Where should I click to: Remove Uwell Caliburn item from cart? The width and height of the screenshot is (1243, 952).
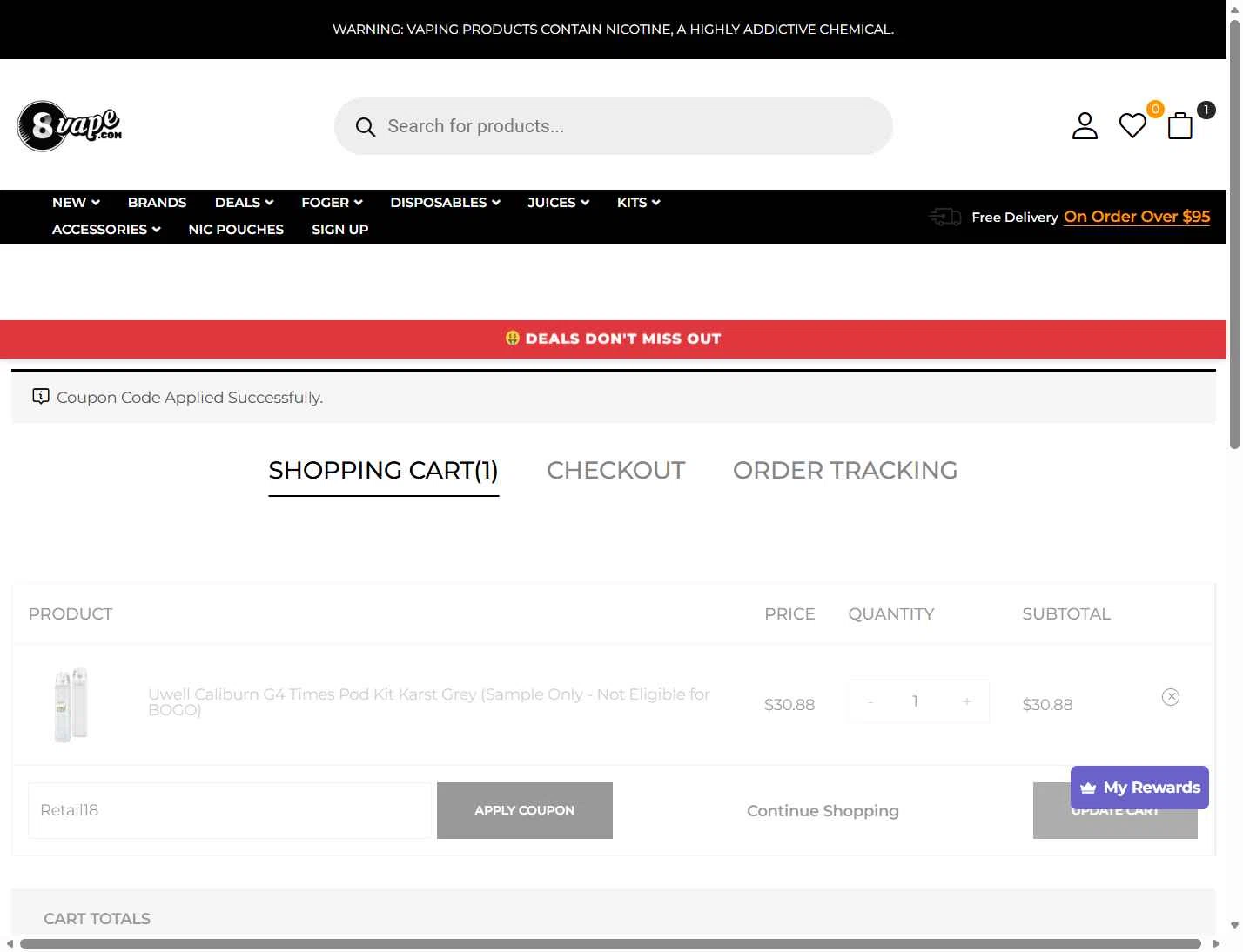click(x=1171, y=697)
